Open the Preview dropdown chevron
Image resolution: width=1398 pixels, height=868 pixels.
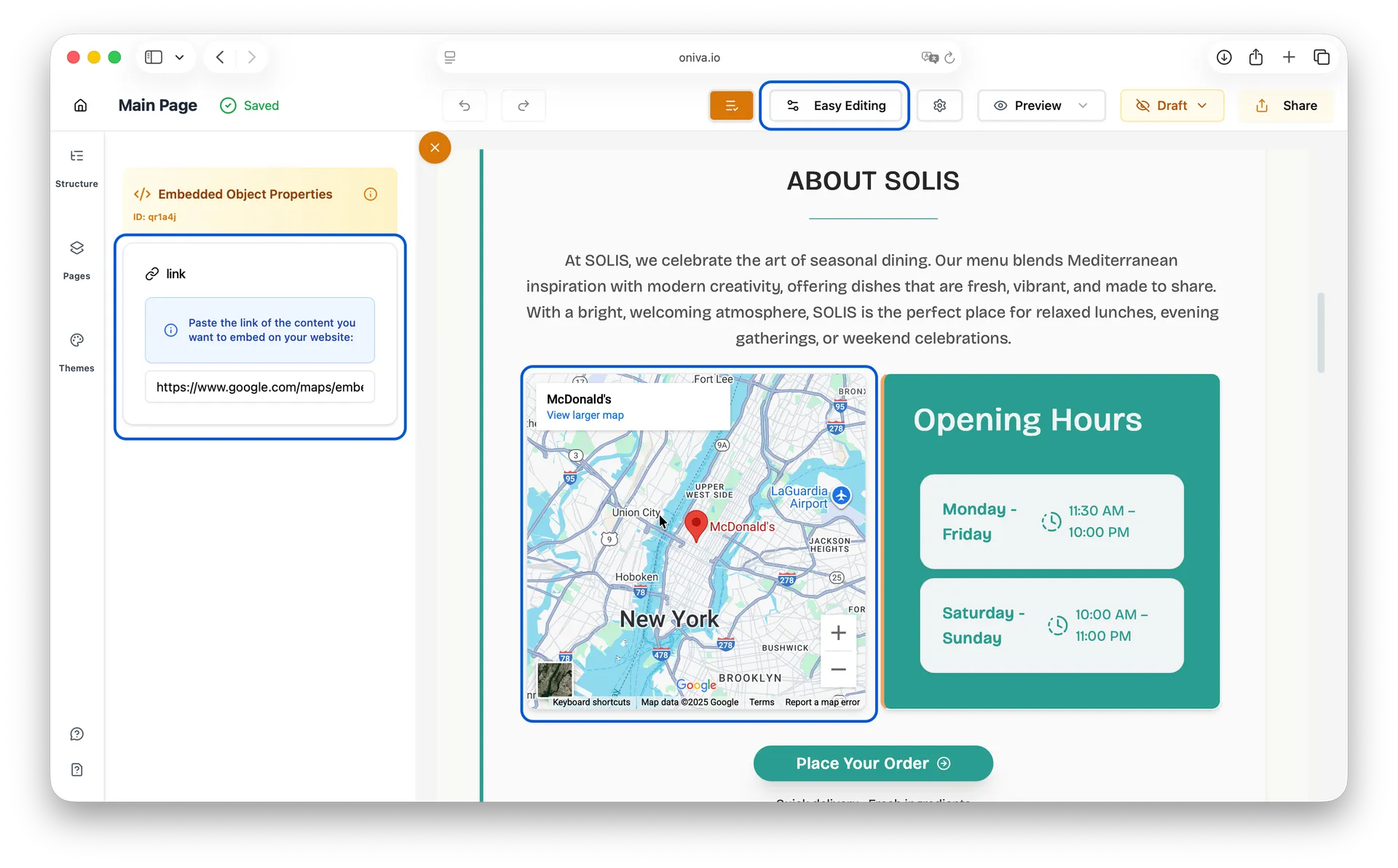tap(1083, 106)
